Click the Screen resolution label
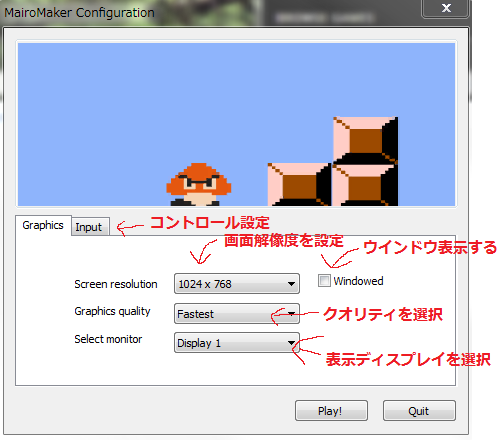 (116, 284)
